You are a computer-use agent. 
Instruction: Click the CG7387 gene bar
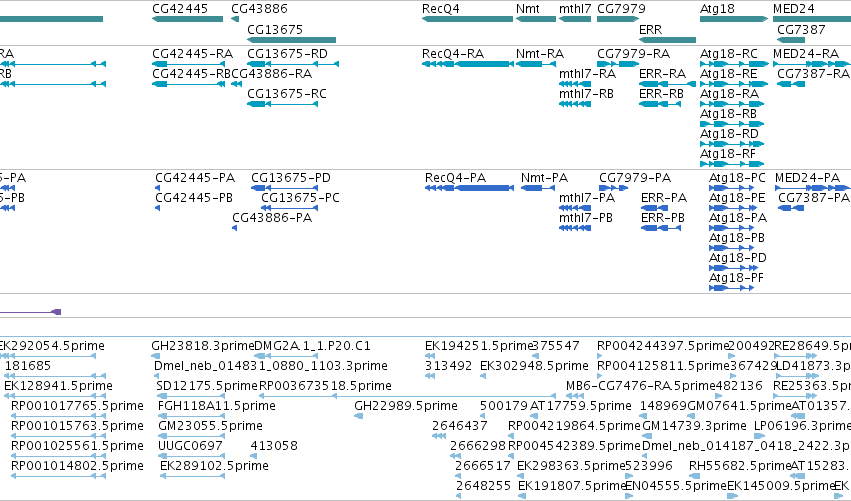coord(791,40)
